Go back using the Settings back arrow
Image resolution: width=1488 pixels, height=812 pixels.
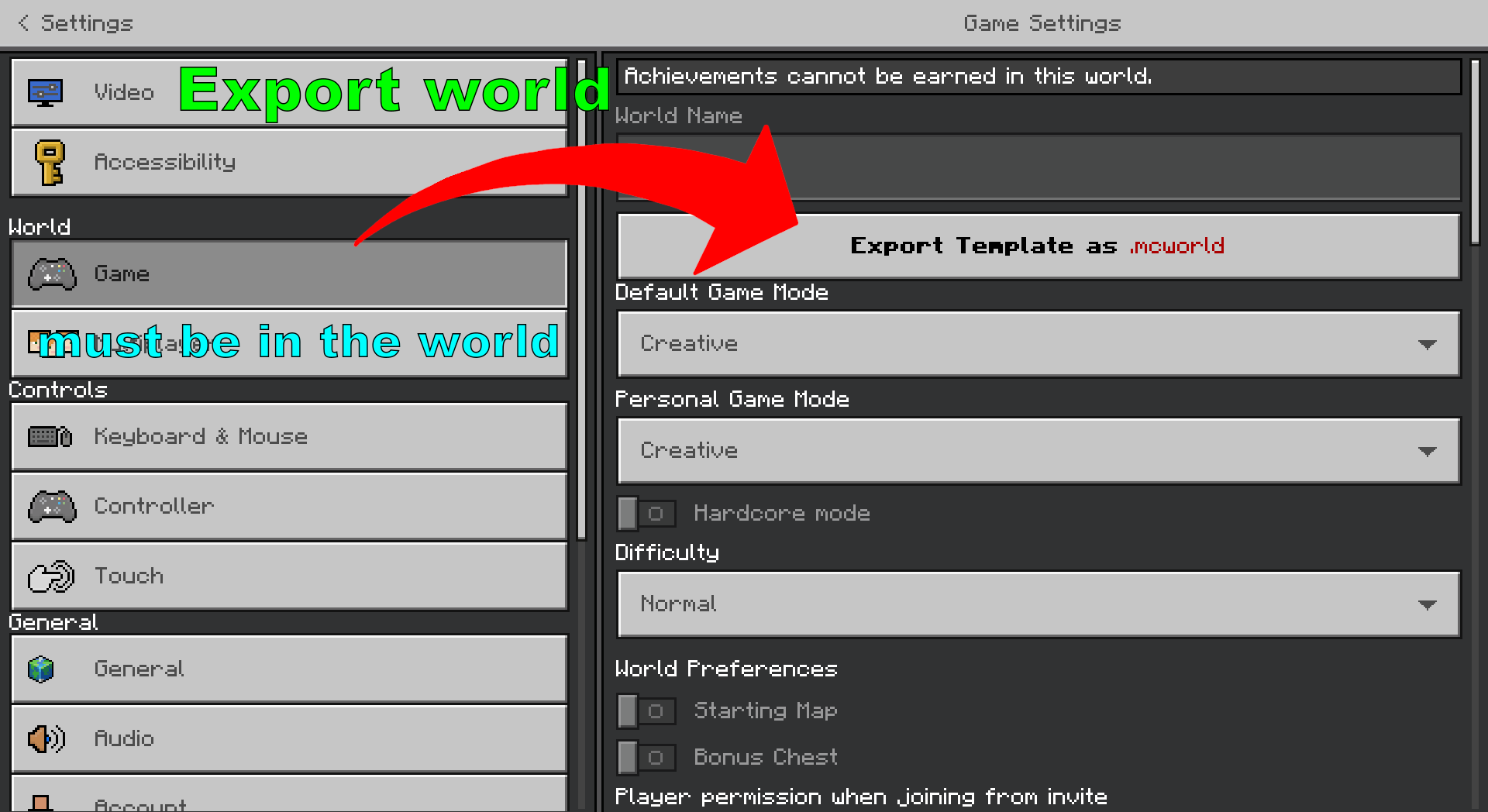[23, 23]
